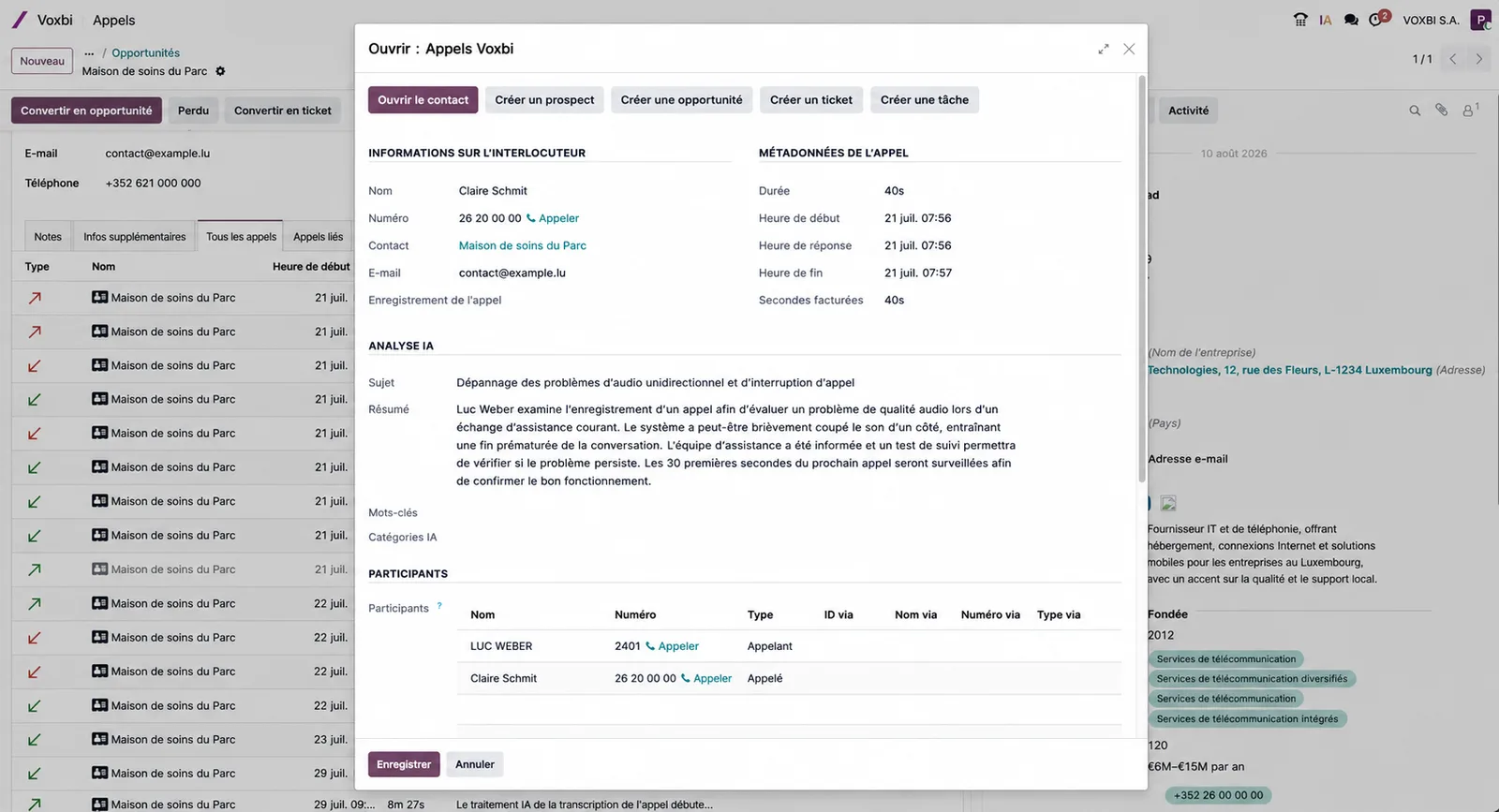Open the chat messages icon

(x=1351, y=20)
